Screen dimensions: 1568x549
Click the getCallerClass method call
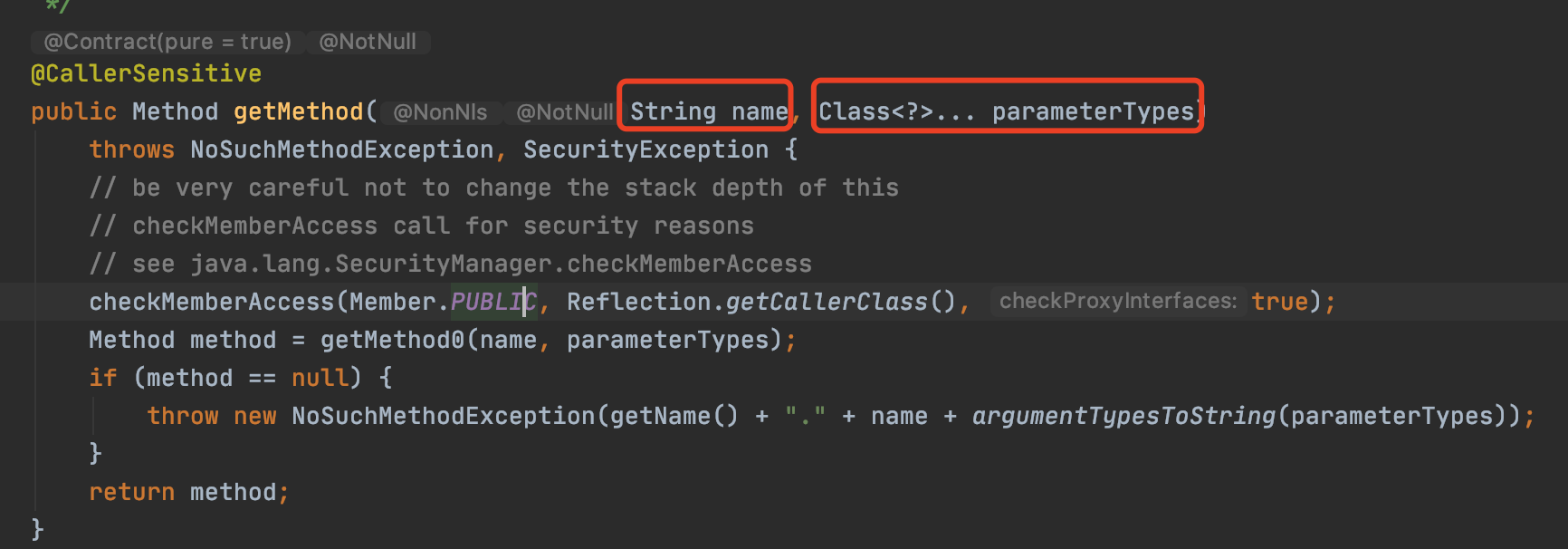(x=827, y=302)
